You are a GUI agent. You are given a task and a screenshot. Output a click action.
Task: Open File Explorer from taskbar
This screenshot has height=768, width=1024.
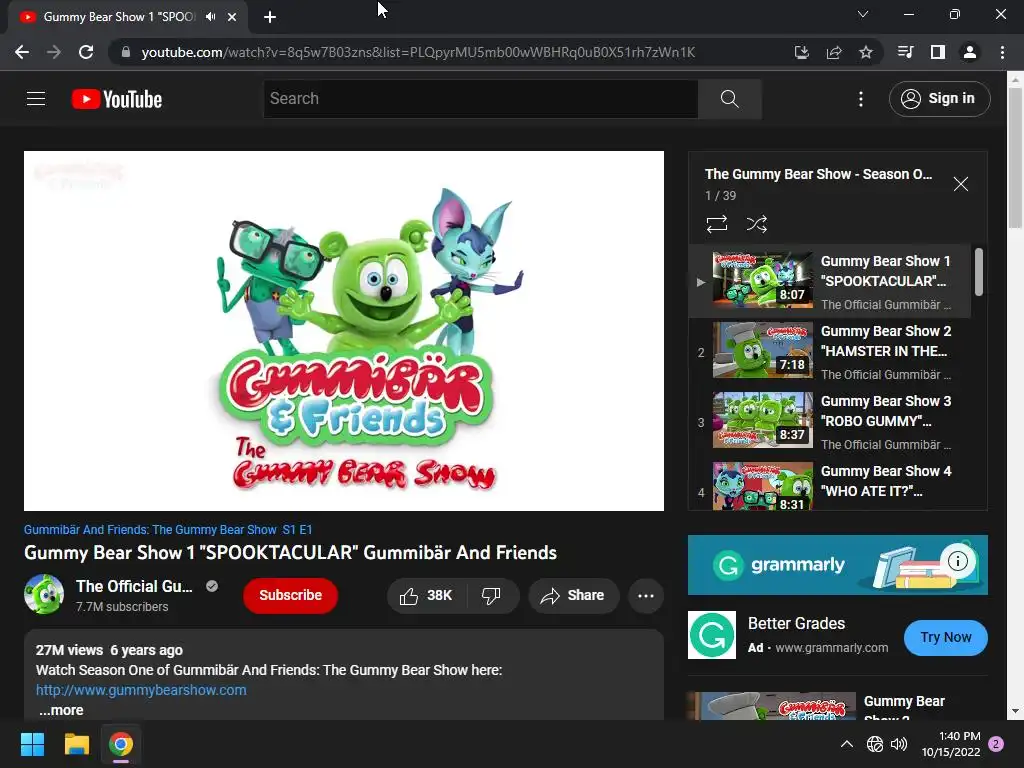tap(76, 744)
